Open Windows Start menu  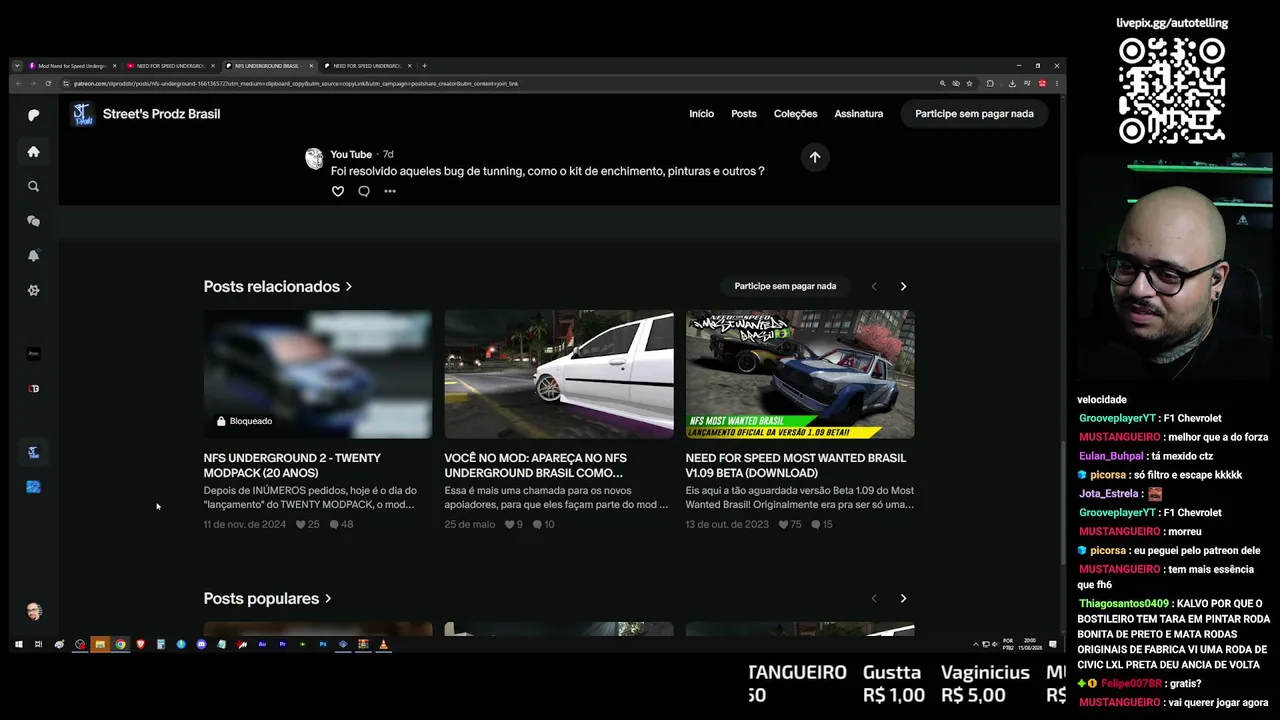(x=18, y=645)
